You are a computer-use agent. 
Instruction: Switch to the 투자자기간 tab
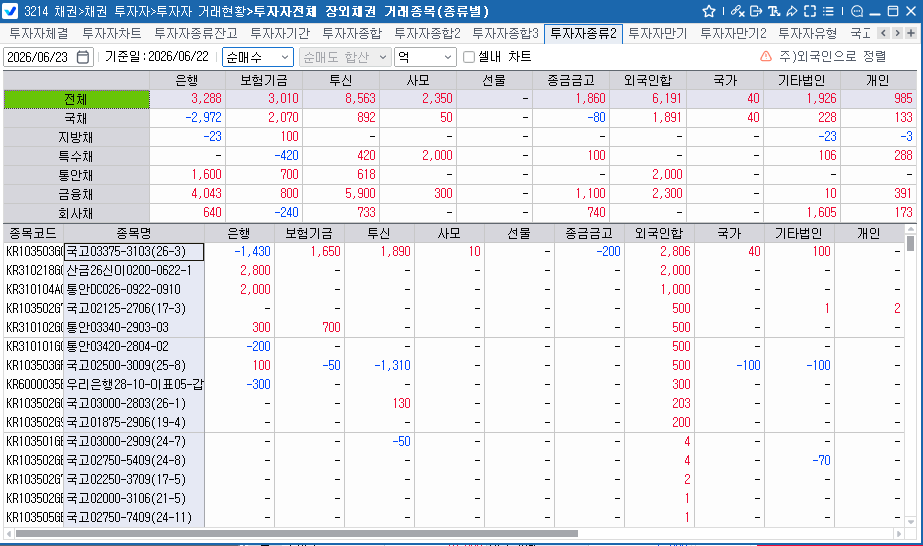[280, 34]
